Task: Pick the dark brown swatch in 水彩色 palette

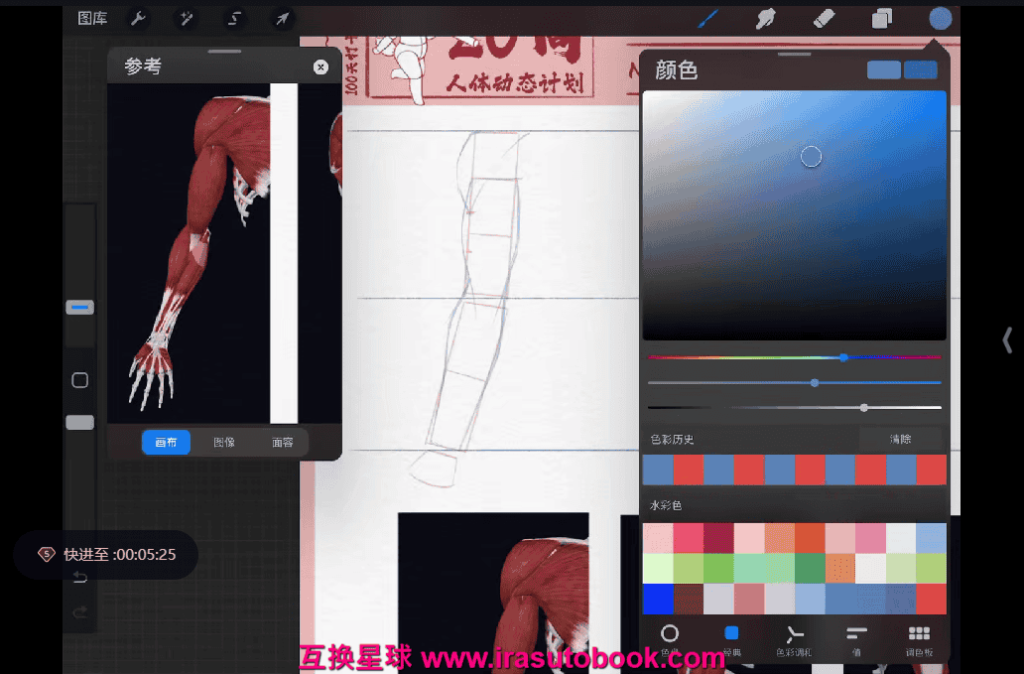Action: pyautogui.click(x=688, y=599)
